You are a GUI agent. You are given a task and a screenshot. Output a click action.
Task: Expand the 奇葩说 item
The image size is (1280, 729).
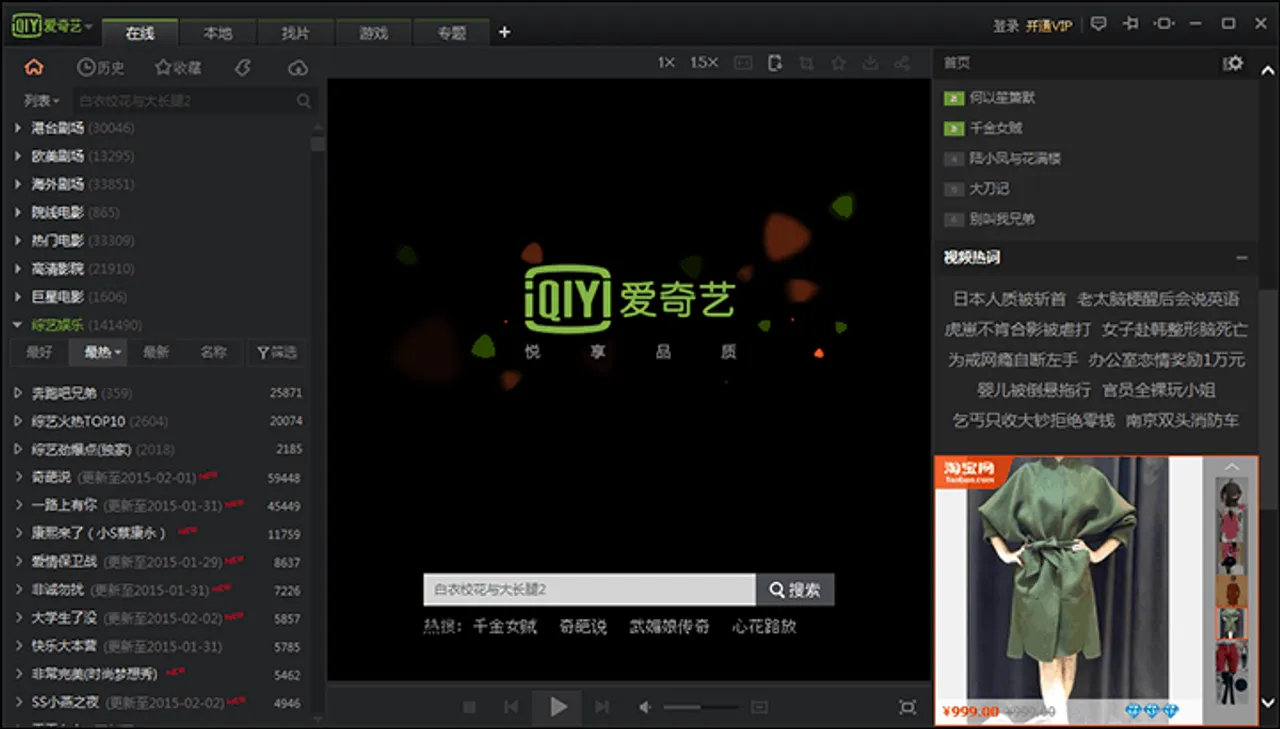(x=18, y=477)
